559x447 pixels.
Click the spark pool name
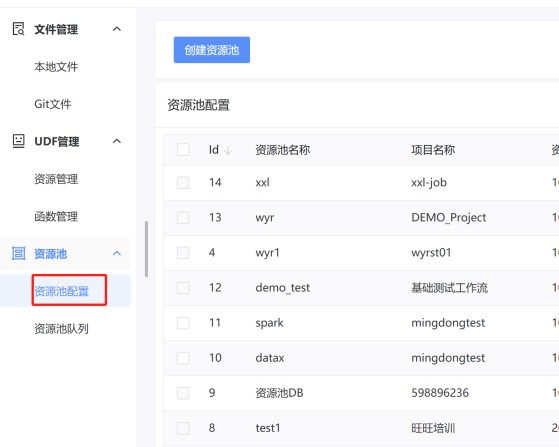pyautogui.click(x=270, y=323)
